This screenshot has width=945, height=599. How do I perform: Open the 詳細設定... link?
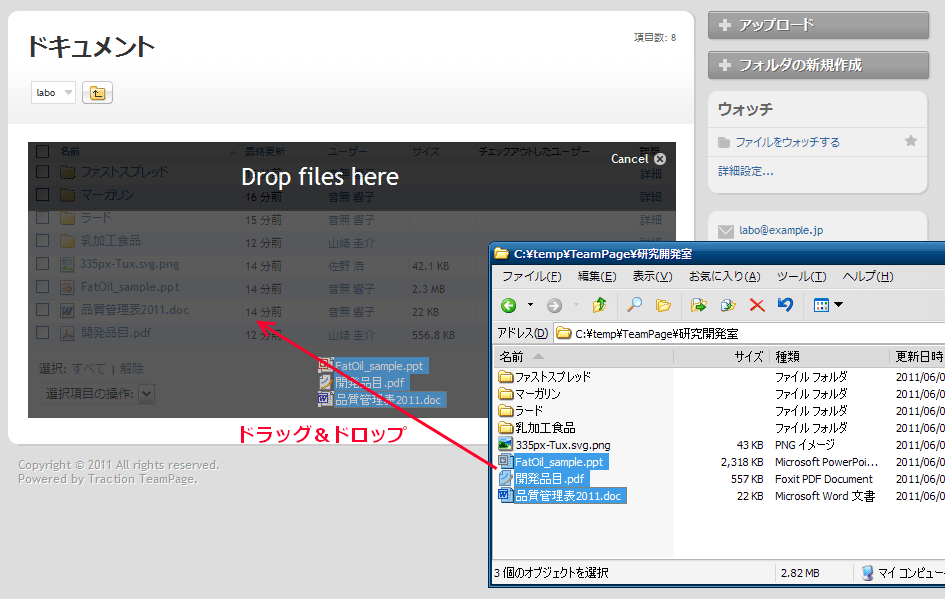coord(746,171)
